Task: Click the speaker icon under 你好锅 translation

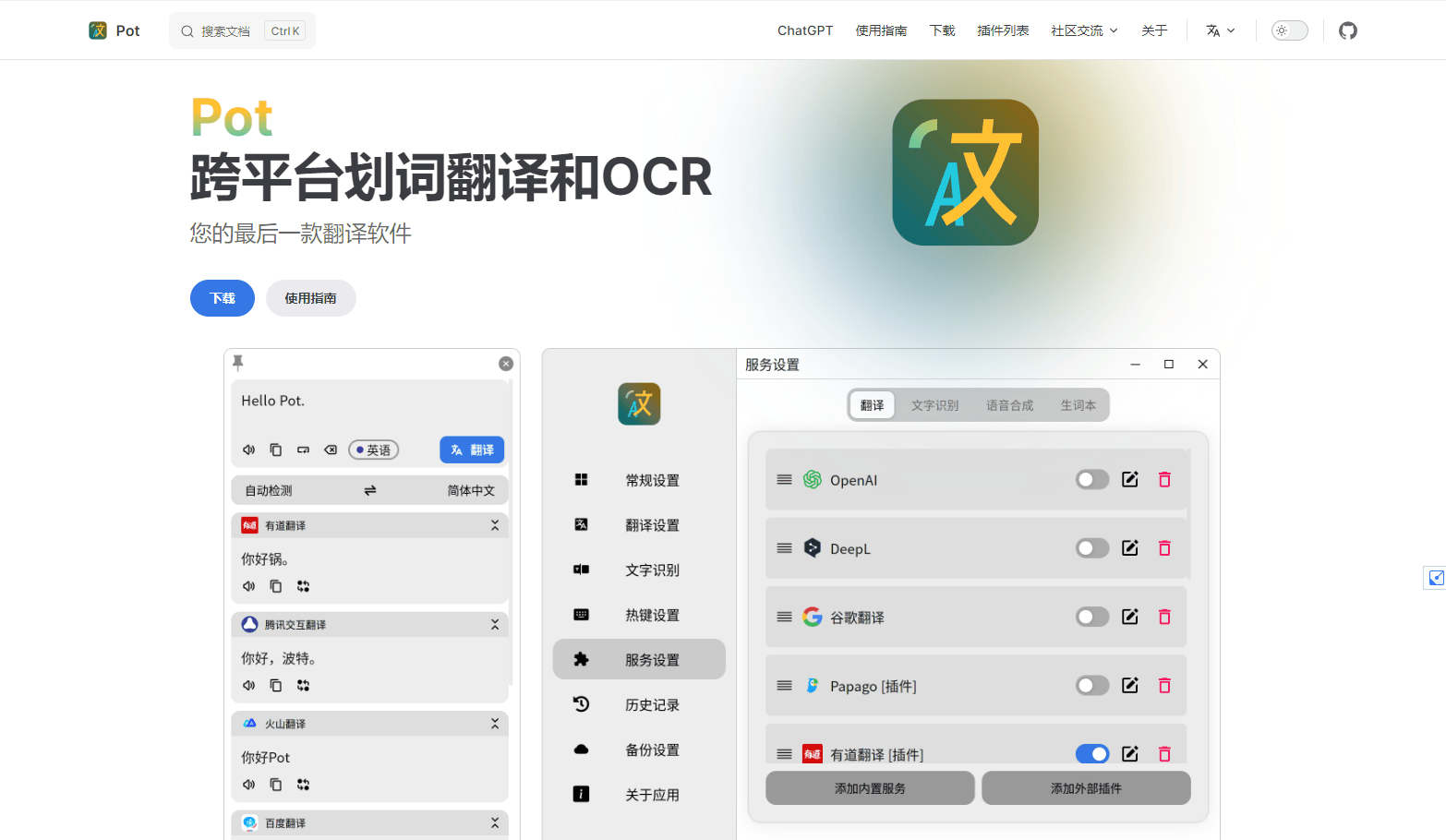Action: tap(248, 586)
